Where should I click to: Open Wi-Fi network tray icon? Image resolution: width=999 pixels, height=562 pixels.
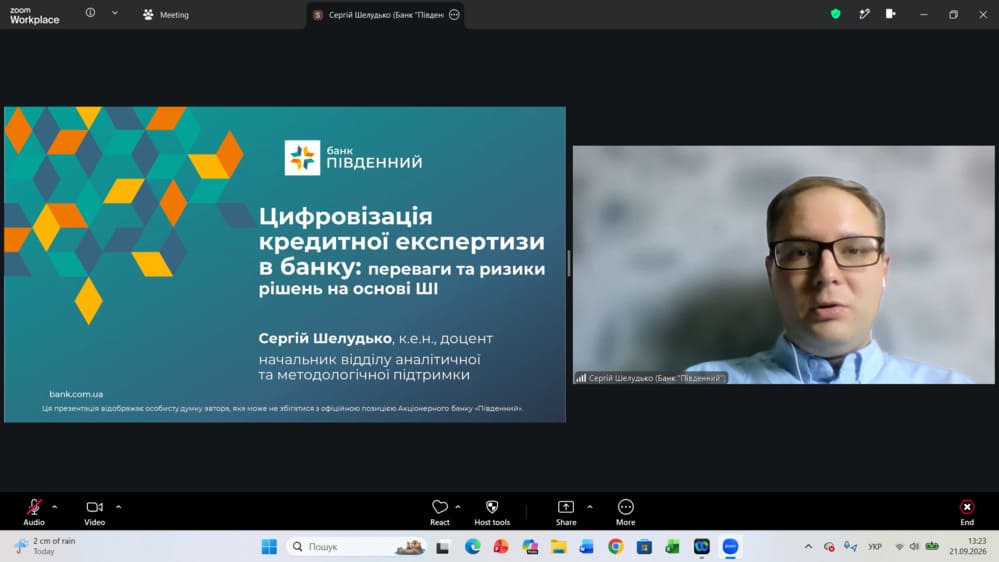click(x=899, y=547)
